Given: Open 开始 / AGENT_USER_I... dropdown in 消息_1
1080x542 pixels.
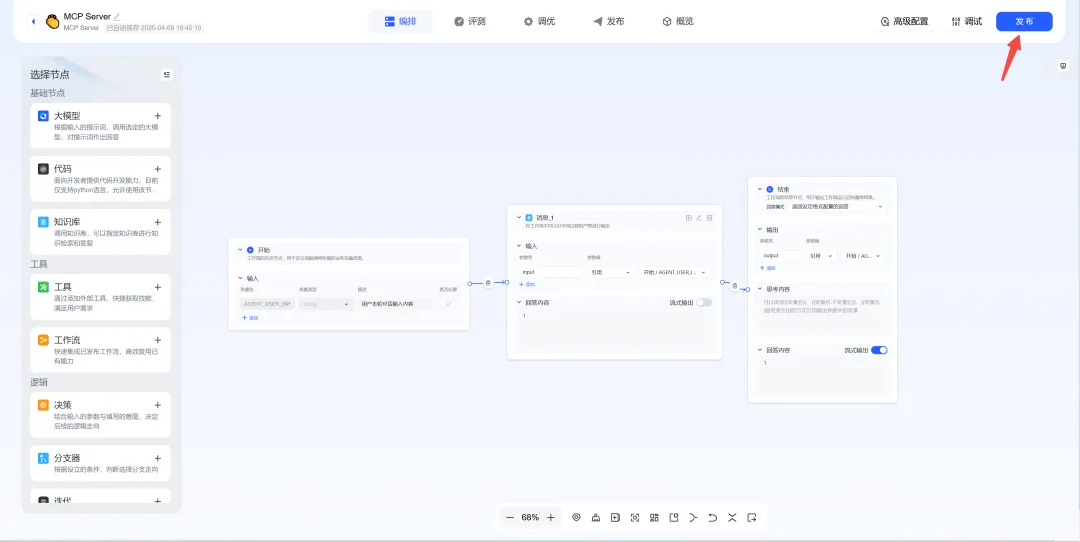Looking at the screenshot, I should [674, 272].
